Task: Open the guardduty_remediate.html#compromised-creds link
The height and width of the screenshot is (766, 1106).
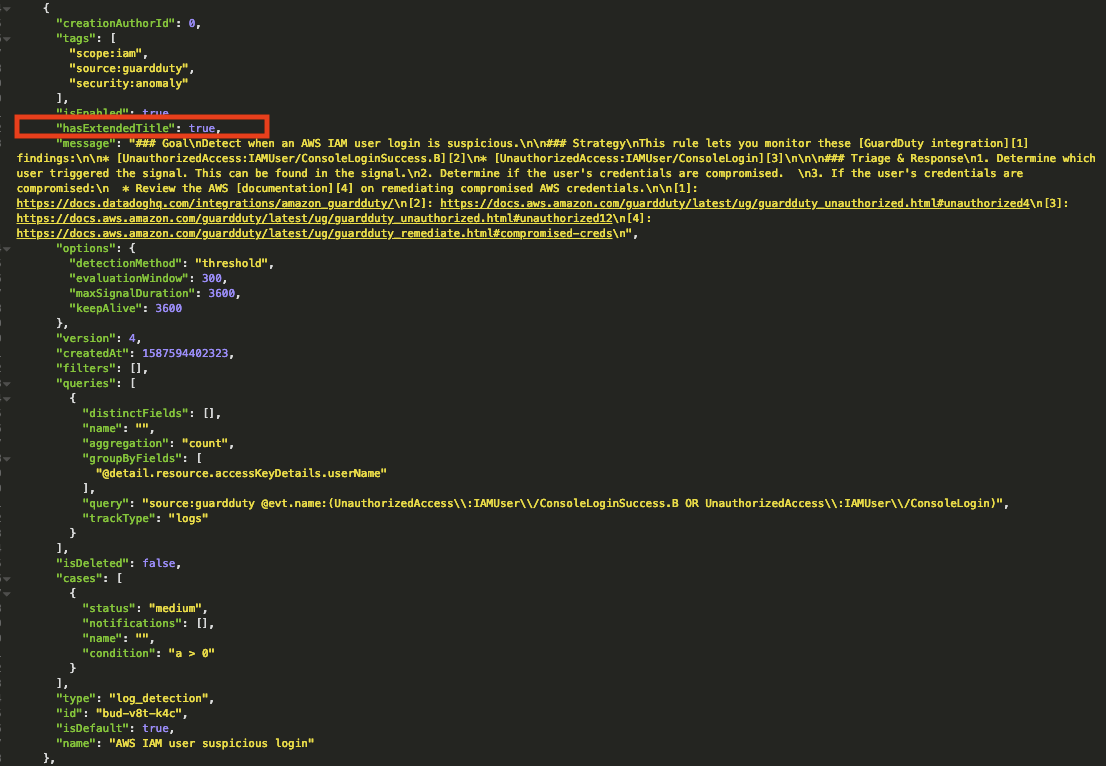Action: pos(315,233)
